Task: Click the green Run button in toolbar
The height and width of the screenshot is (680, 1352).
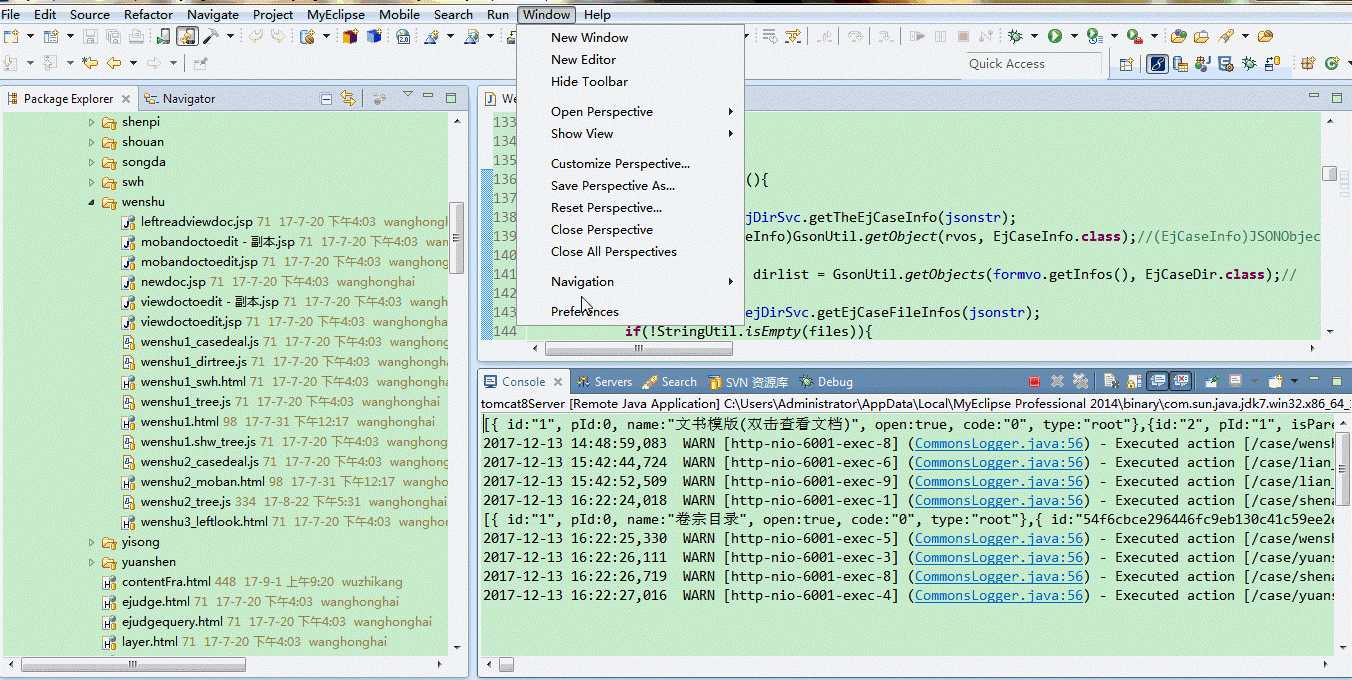Action: pyautogui.click(x=1055, y=36)
